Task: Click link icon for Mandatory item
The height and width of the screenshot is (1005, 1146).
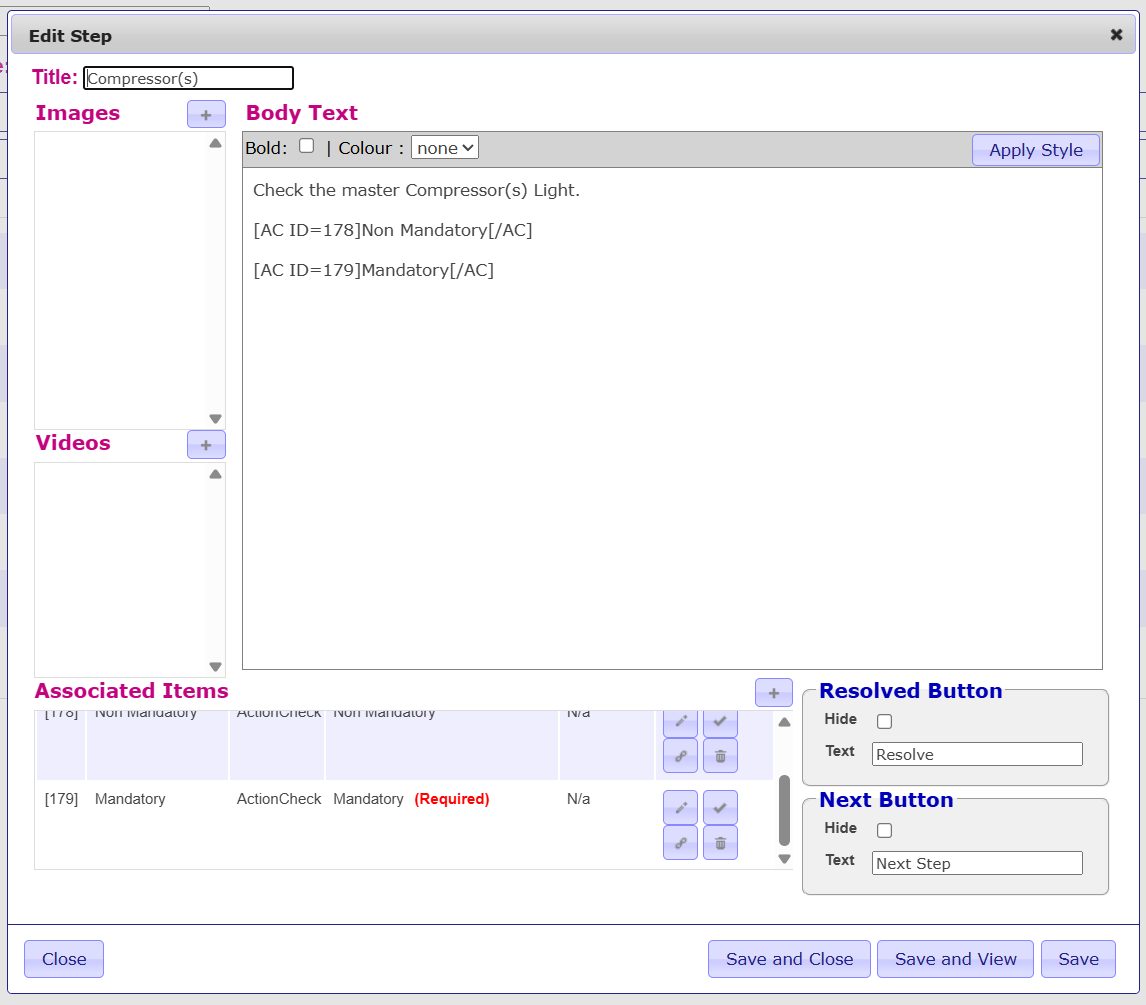Action: [680, 842]
